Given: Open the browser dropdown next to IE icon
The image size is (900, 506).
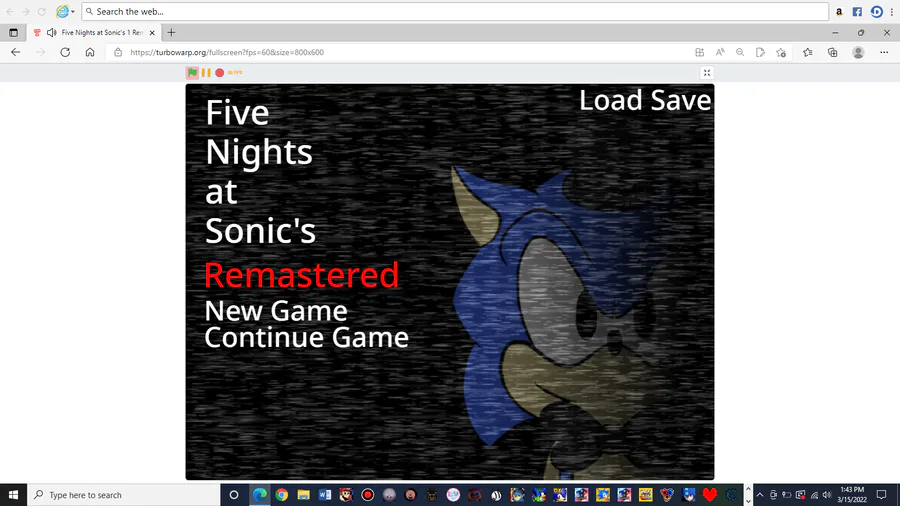Looking at the screenshot, I should (x=73, y=11).
